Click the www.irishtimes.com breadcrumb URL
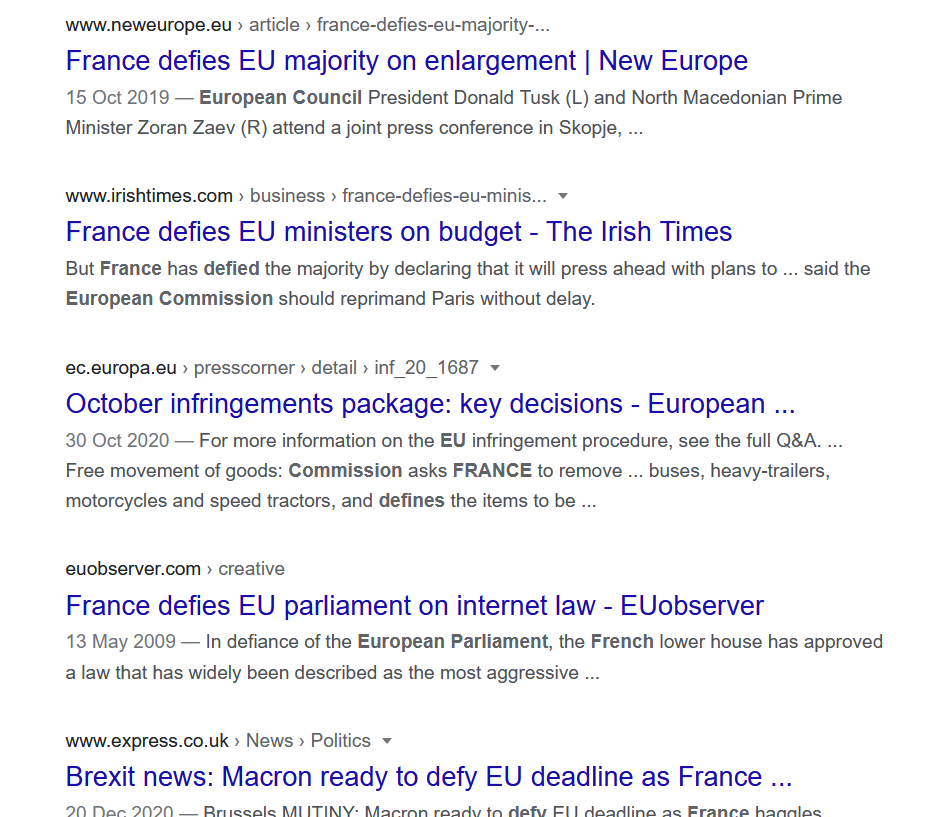 (306, 196)
